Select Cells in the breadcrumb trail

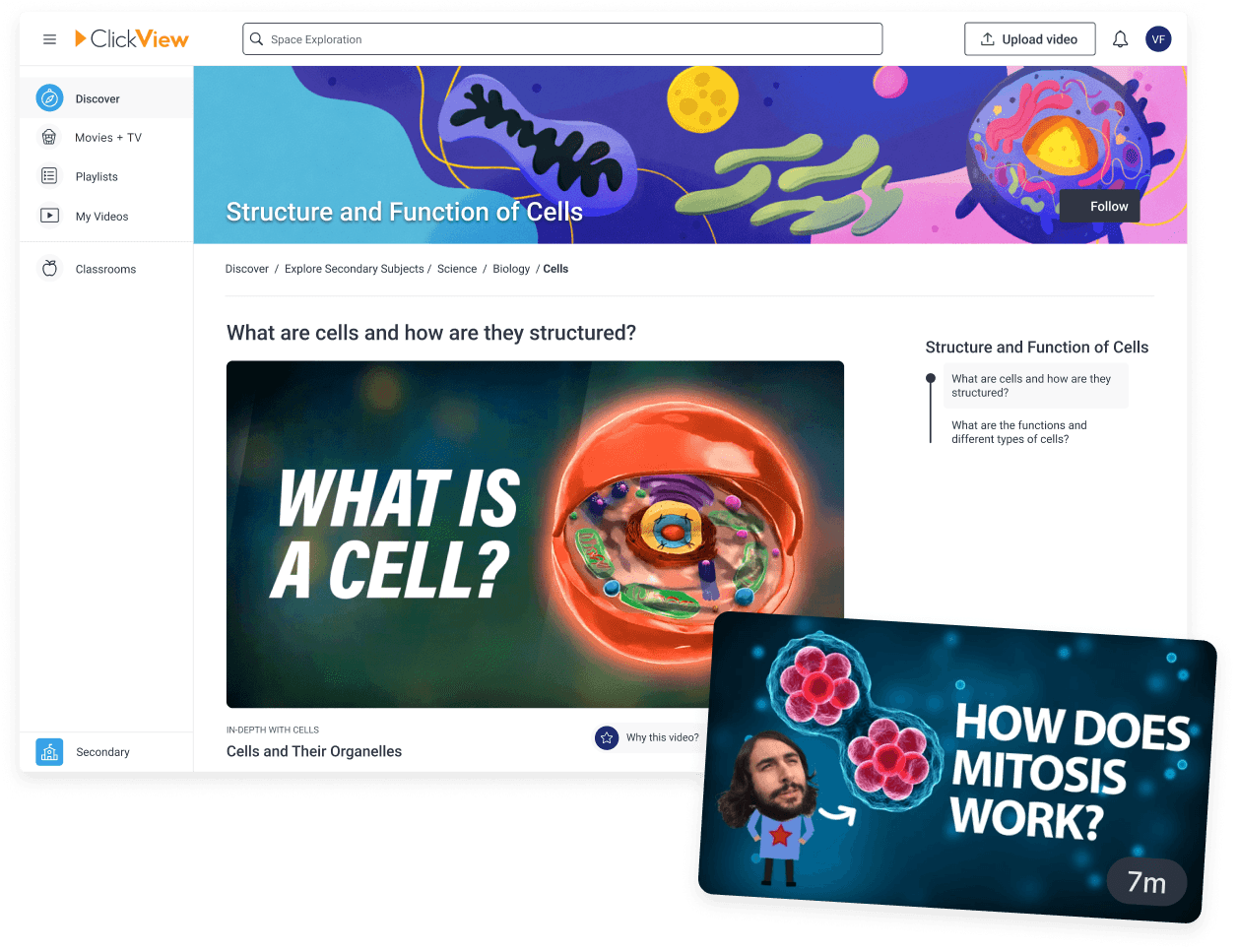click(555, 268)
